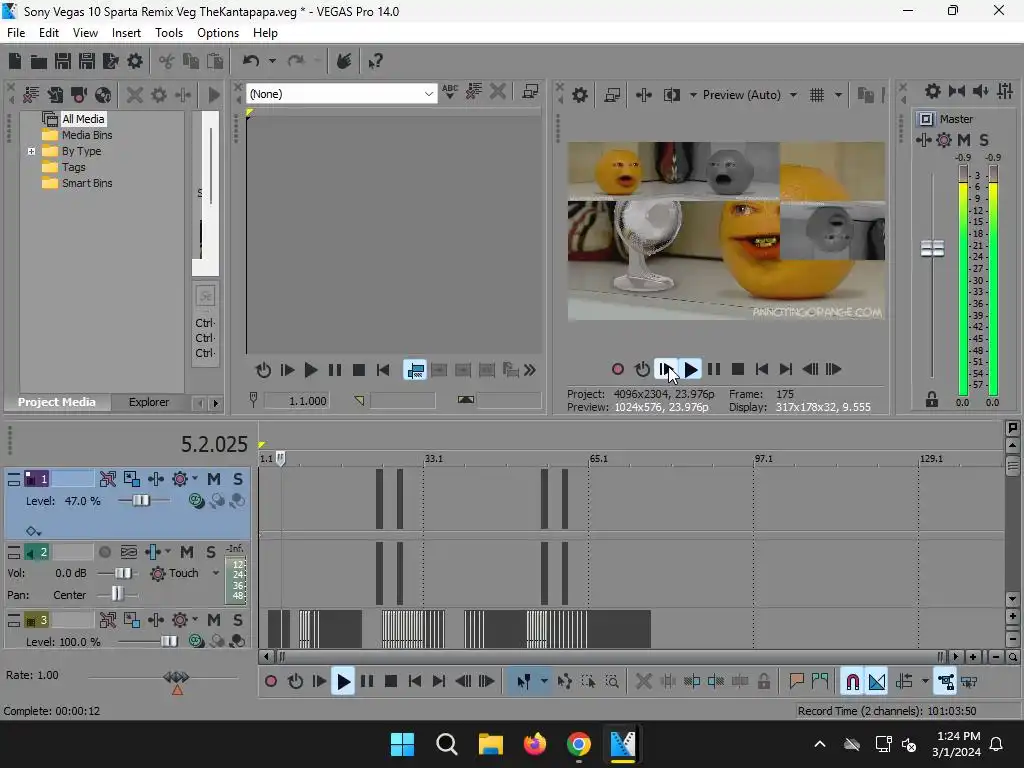Select the Normal edit tool in the timeline toolbar

[x=523, y=682]
